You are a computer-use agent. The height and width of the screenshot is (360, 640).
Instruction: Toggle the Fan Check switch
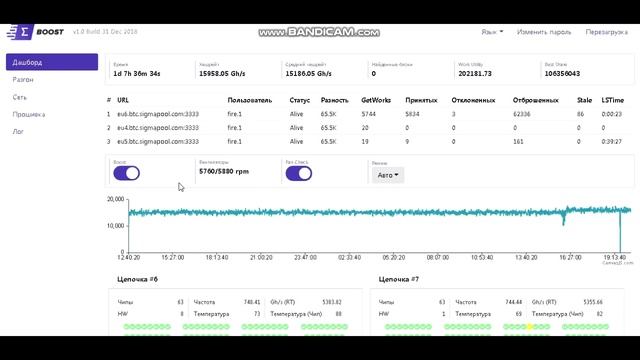[x=299, y=173]
